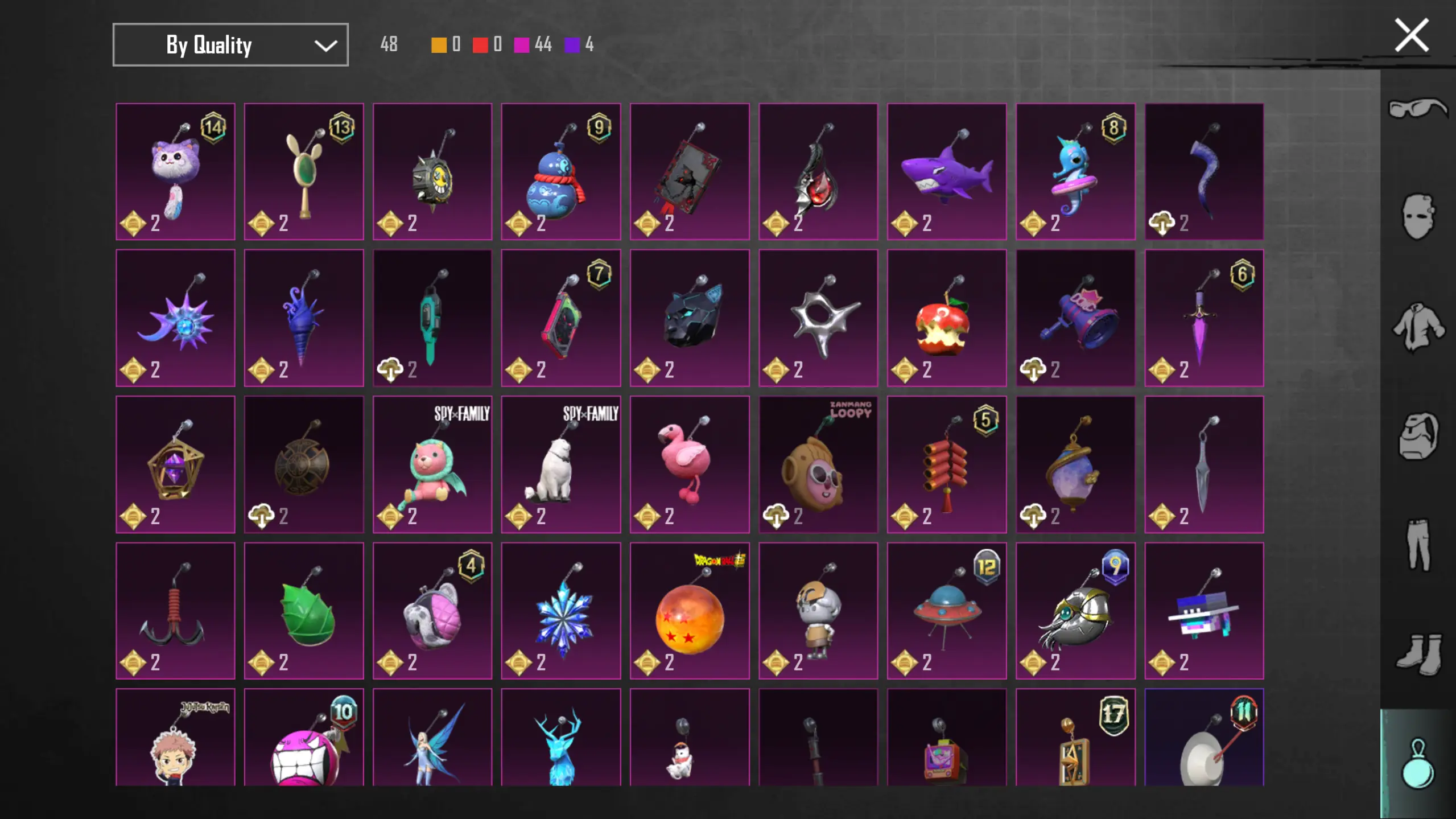Select the pants category icon

pyautogui.click(x=1417, y=545)
